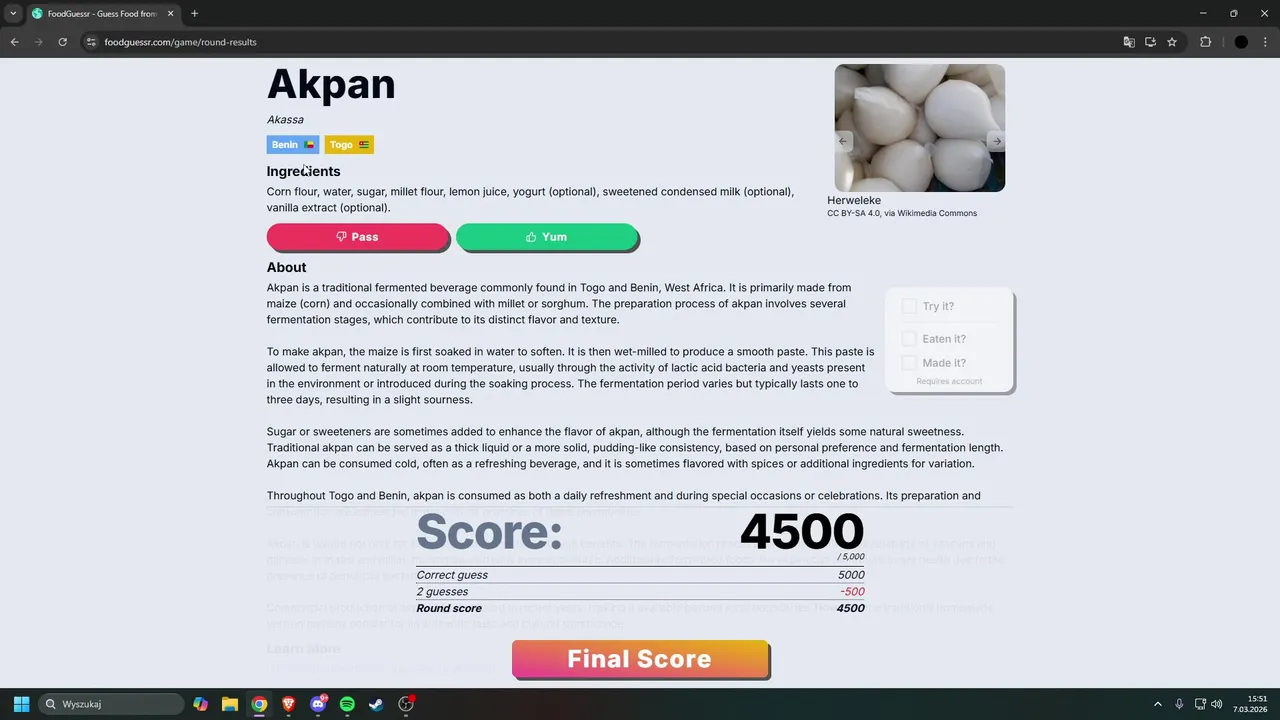The height and width of the screenshot is (720, 1280).
Task: Close the FoodGuessr tab
Action: (x=171, y=13)
